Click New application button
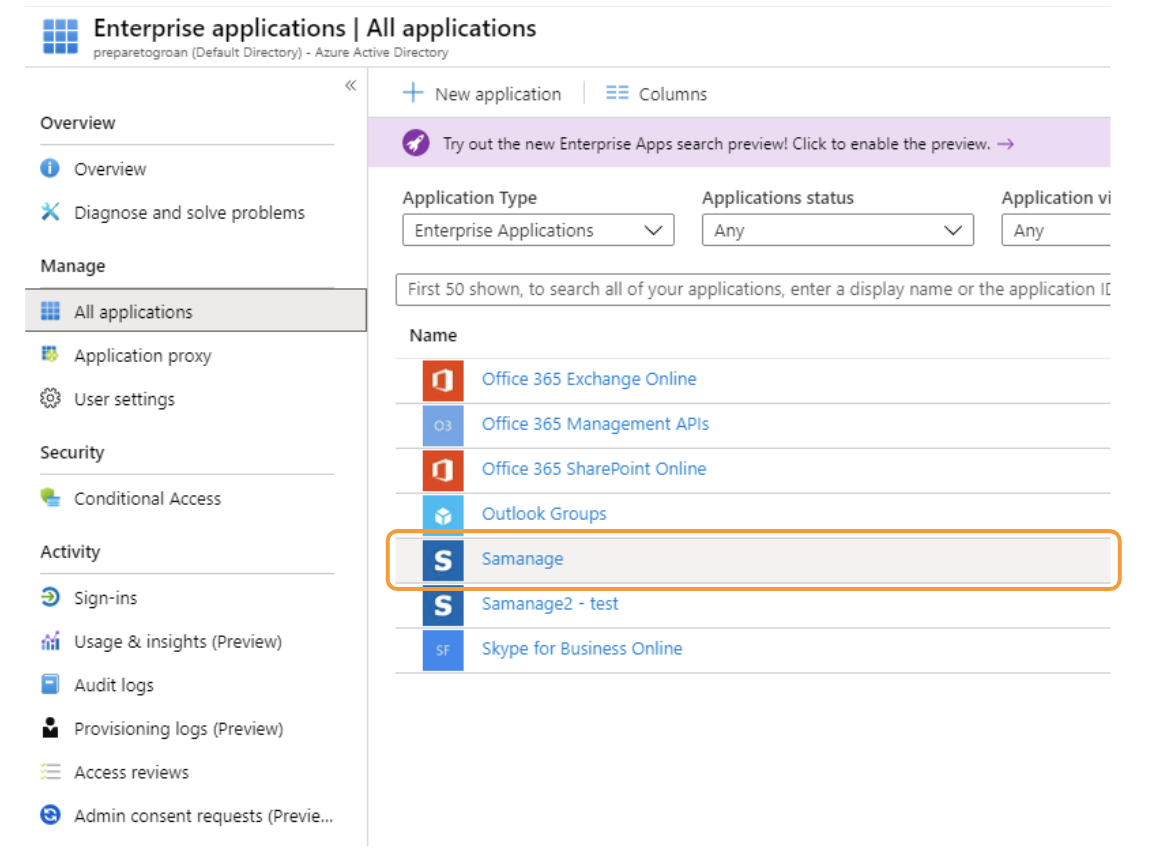The image size is (1166, 848). [482, 94]
